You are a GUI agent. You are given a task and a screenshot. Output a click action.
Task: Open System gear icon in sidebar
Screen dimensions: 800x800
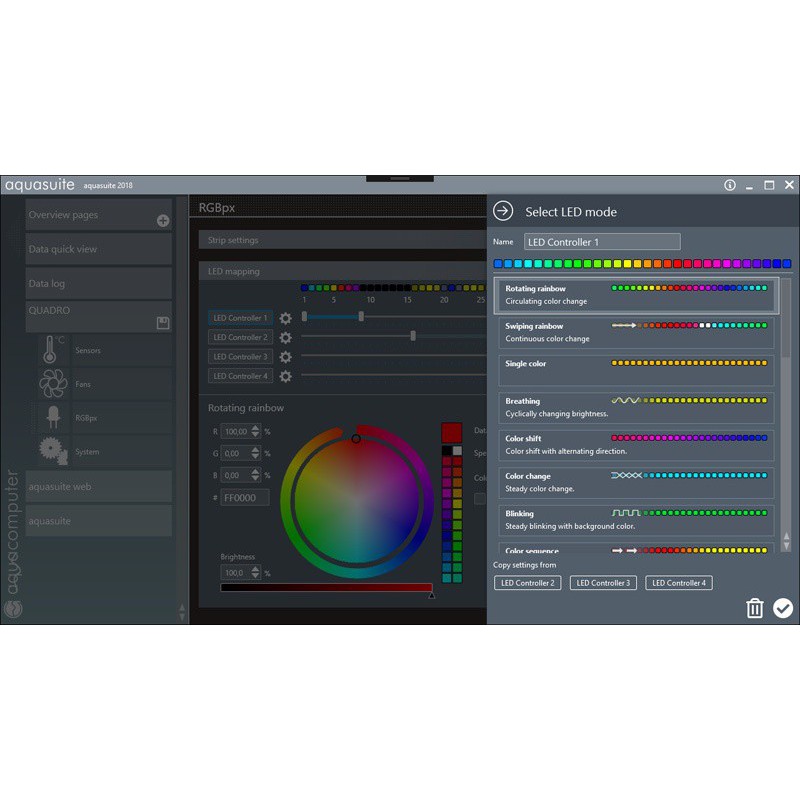coord(52,452)
